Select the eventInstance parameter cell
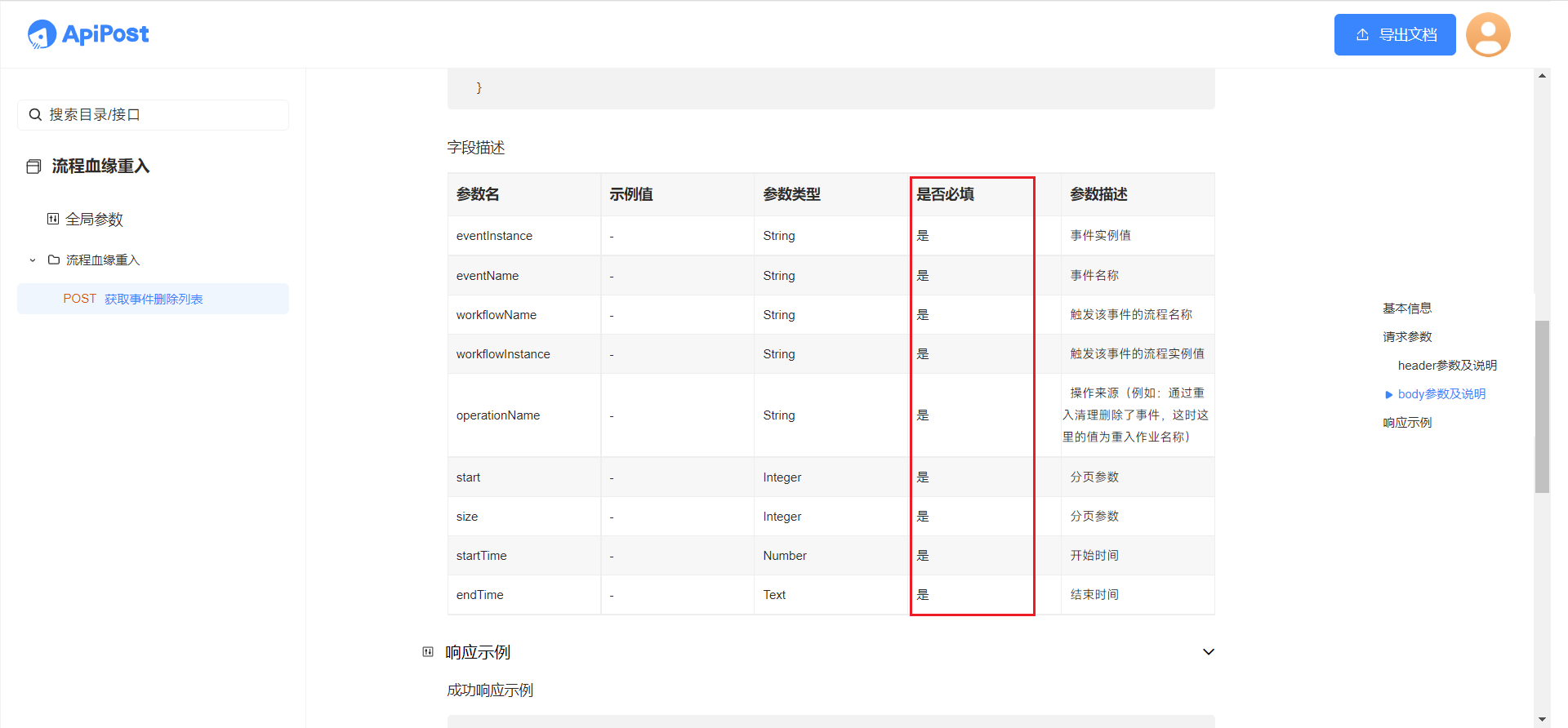 coord(524,236)
